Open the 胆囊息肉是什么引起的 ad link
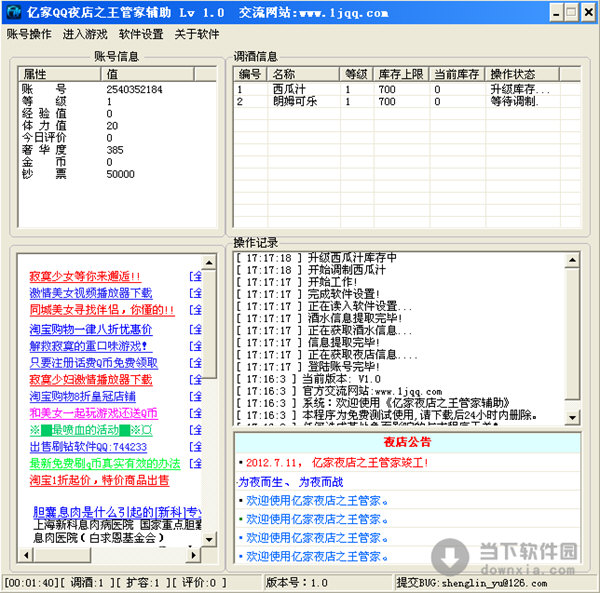The image size is (600, 593). click(x=117, y=512)
